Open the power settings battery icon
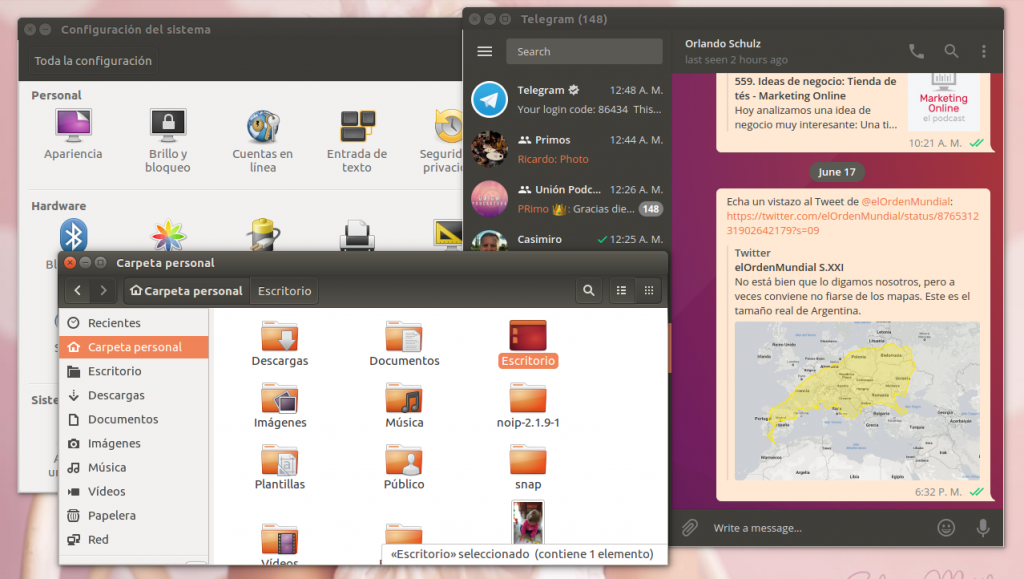Image resolution: width=1024 pixels, height=579 pixels. point(263,236)
